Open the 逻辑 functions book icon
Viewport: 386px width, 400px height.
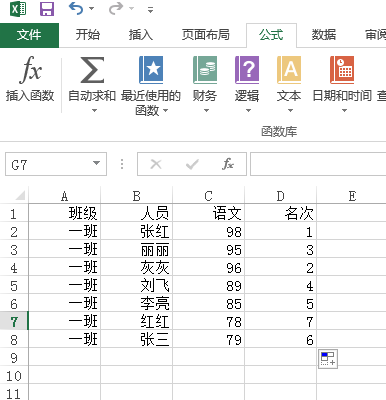click(x=247, y=70)
